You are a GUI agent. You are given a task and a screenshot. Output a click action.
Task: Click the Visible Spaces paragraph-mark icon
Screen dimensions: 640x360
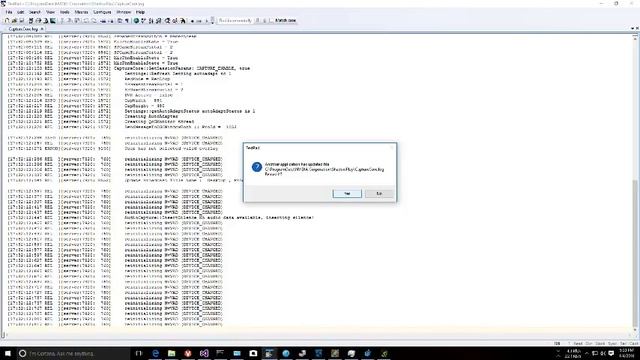pos(127,20)
